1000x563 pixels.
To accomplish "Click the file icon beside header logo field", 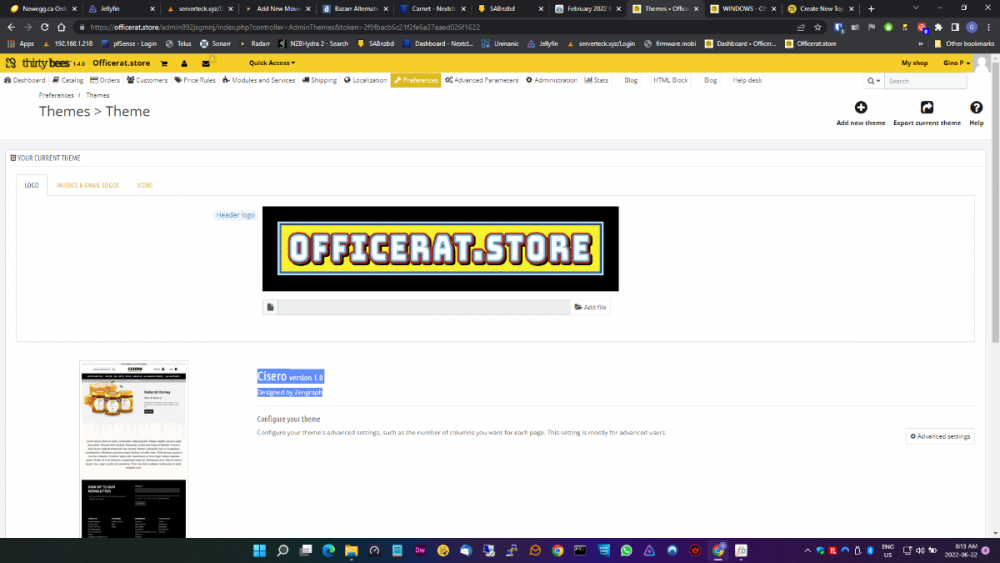I will (x=270, y=307).
